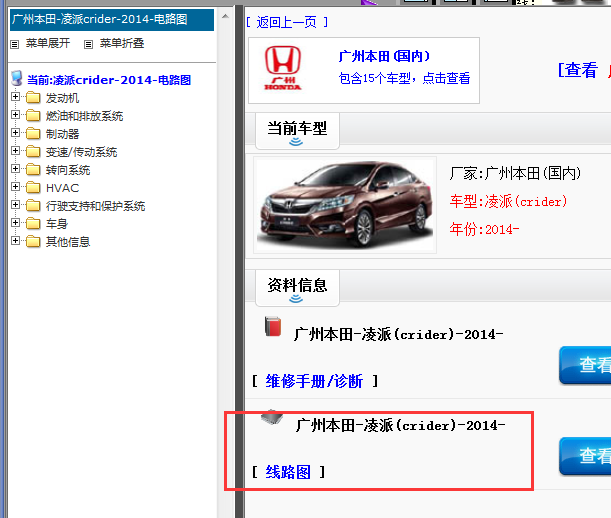Click the 变速/传动系统 folder icon
Image resolution: width=611 pixels, height=518 pixels.
pos(33,151)
